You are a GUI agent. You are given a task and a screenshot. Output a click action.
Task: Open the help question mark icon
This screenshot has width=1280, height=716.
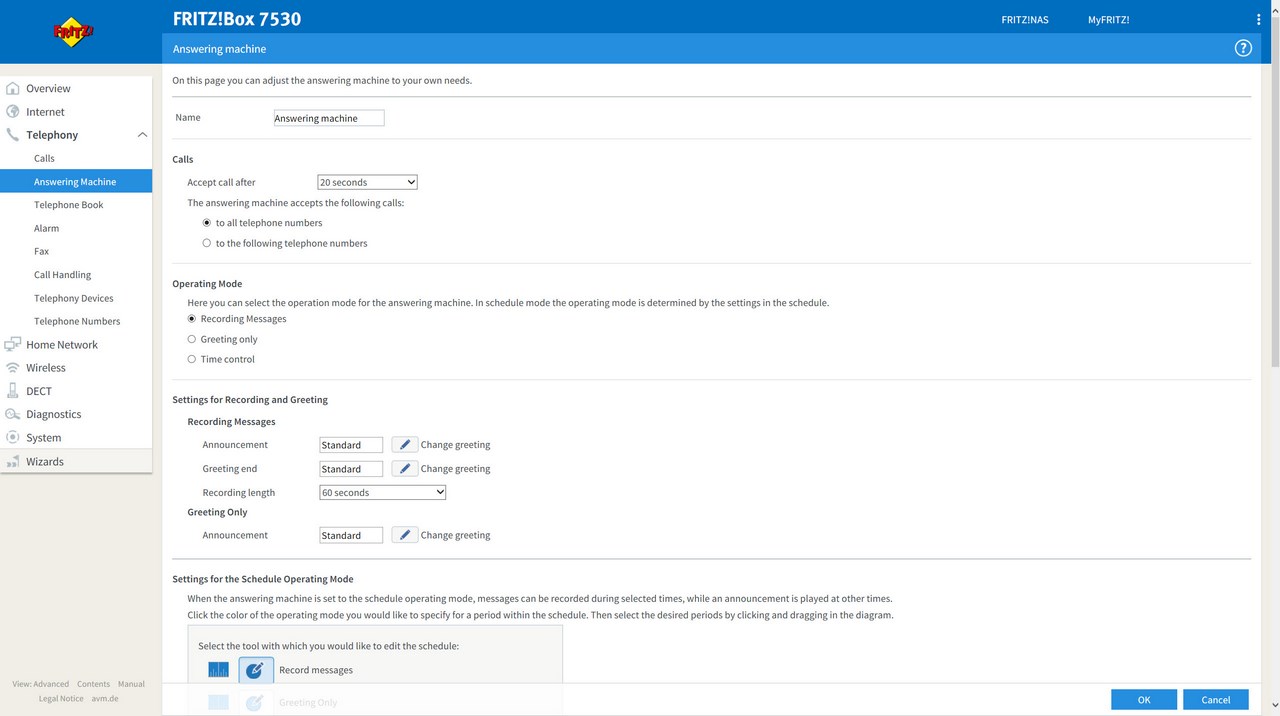1243,48
